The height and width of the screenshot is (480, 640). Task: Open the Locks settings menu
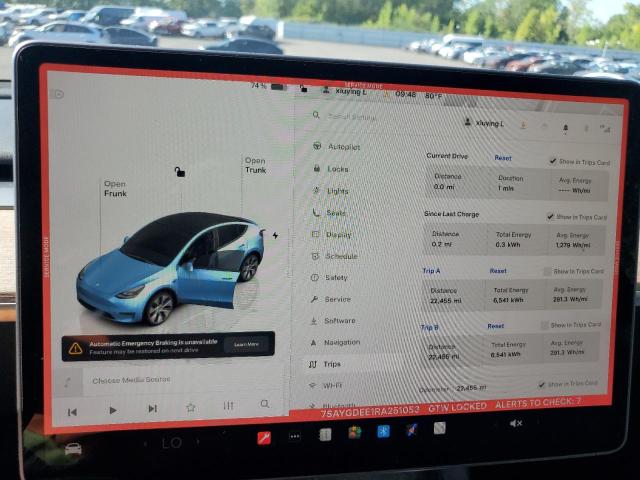(331, 169)
